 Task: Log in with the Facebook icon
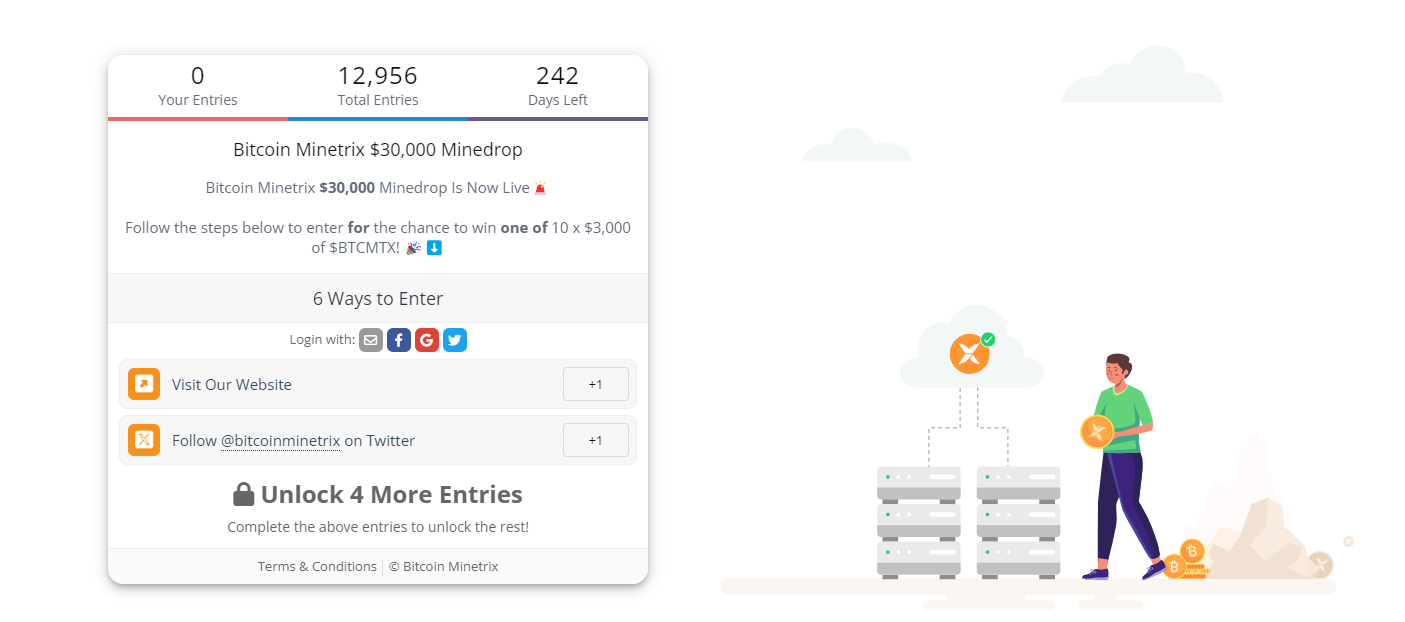(399, 340)
